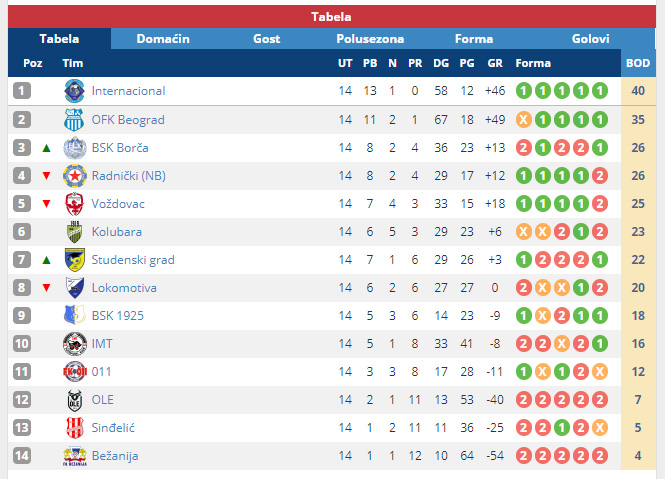
Task: Click the FK 011 club logo
Action: (75, 372)
